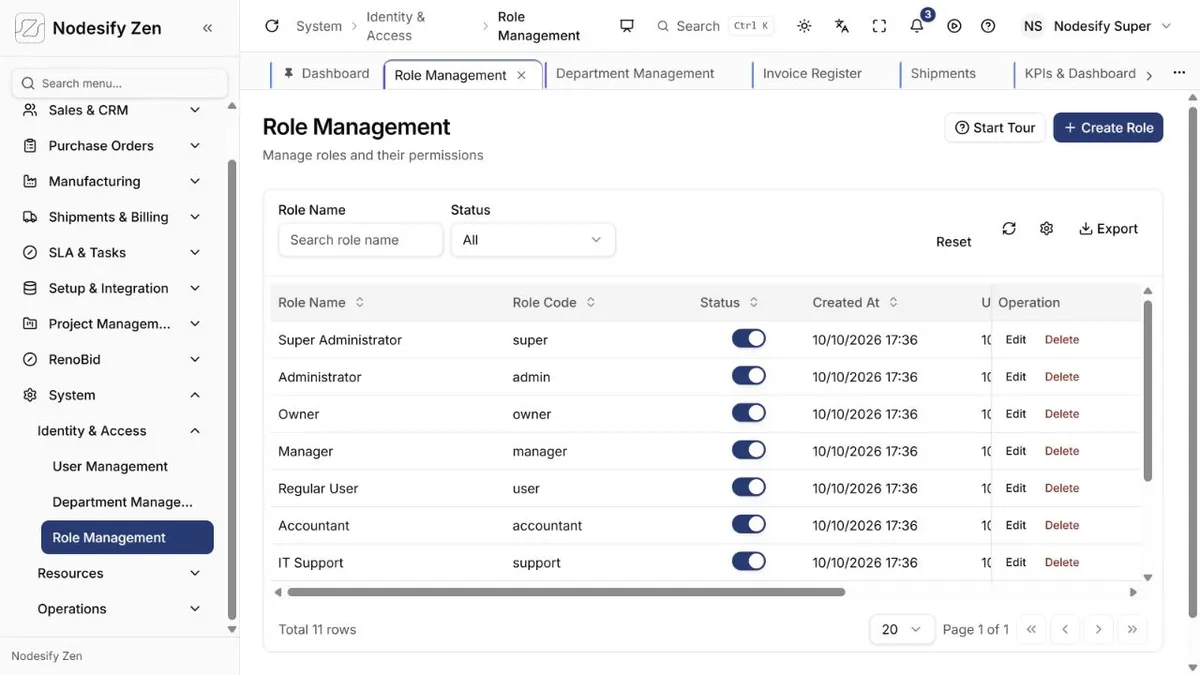Click the Export button
1200x675 pixels.
[1108, 228]
